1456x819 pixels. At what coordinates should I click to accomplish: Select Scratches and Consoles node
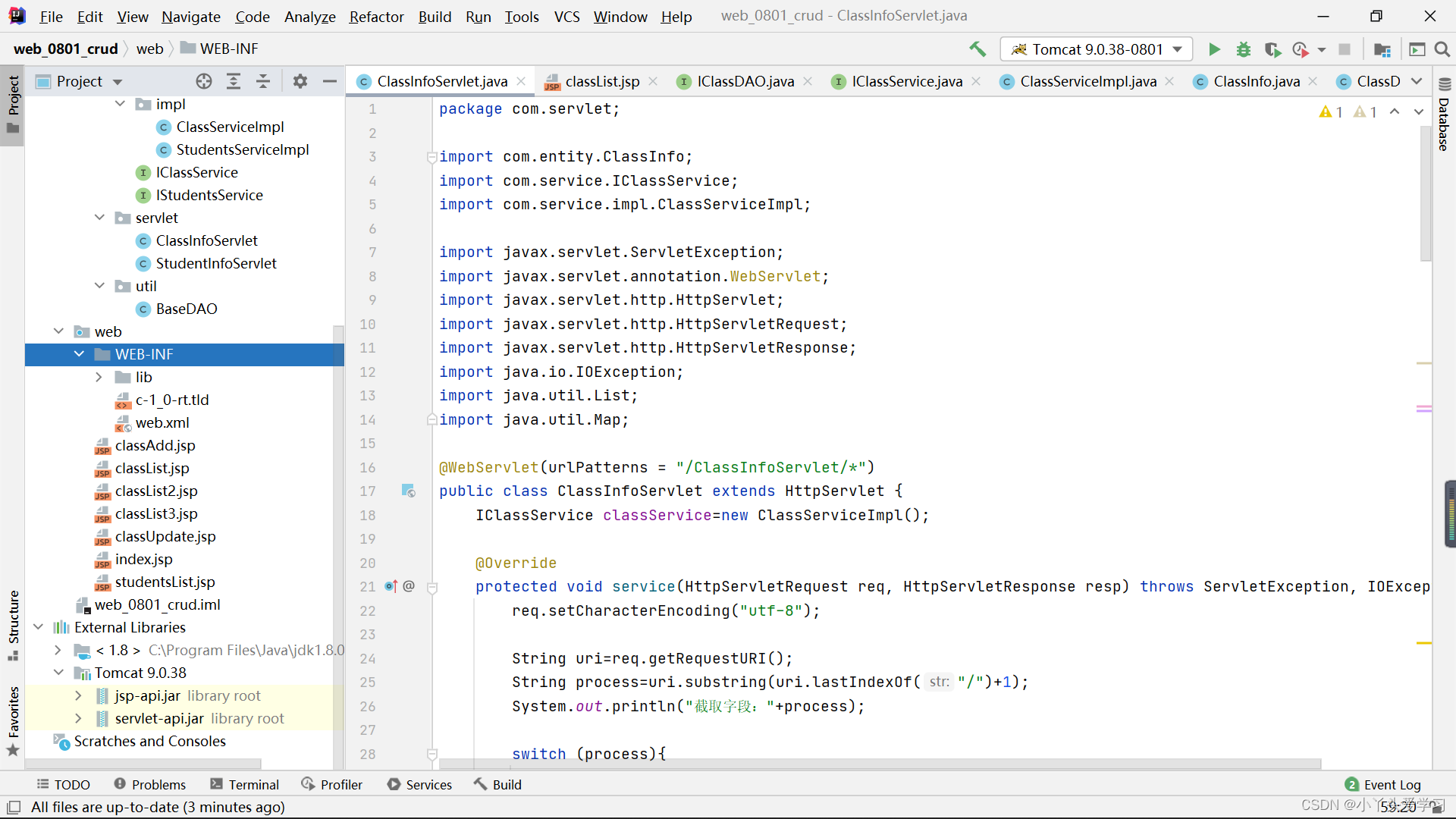(149, 741)
